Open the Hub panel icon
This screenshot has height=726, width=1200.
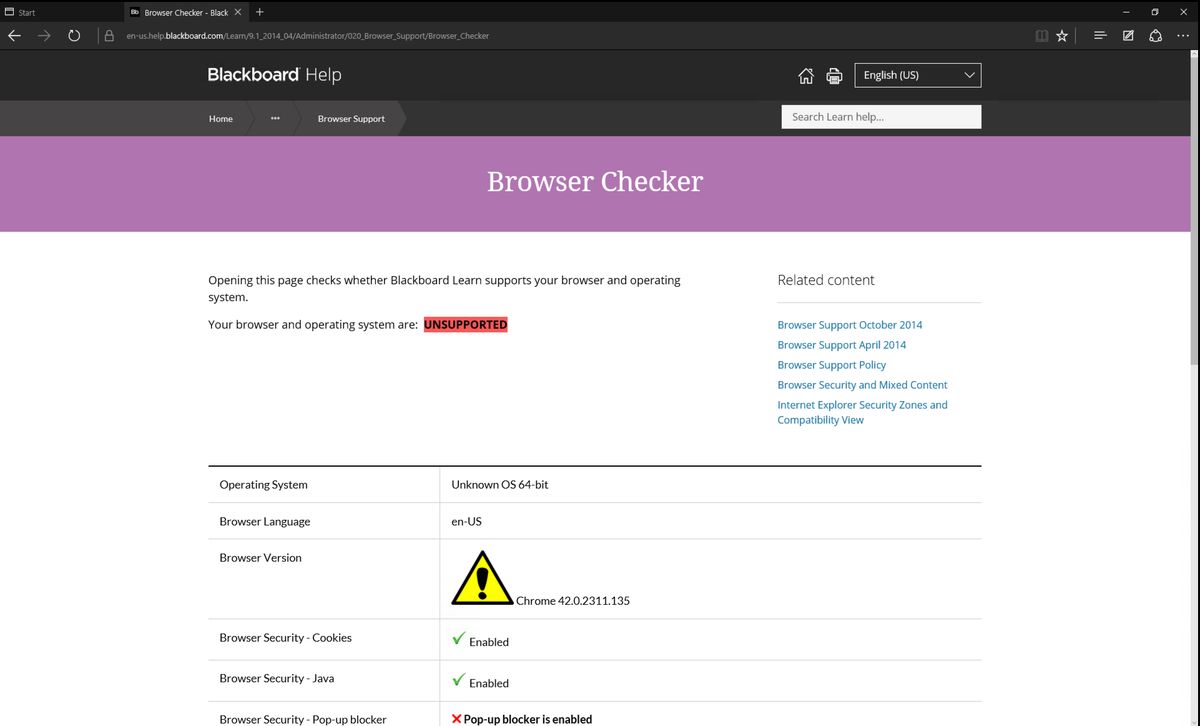1100,36
